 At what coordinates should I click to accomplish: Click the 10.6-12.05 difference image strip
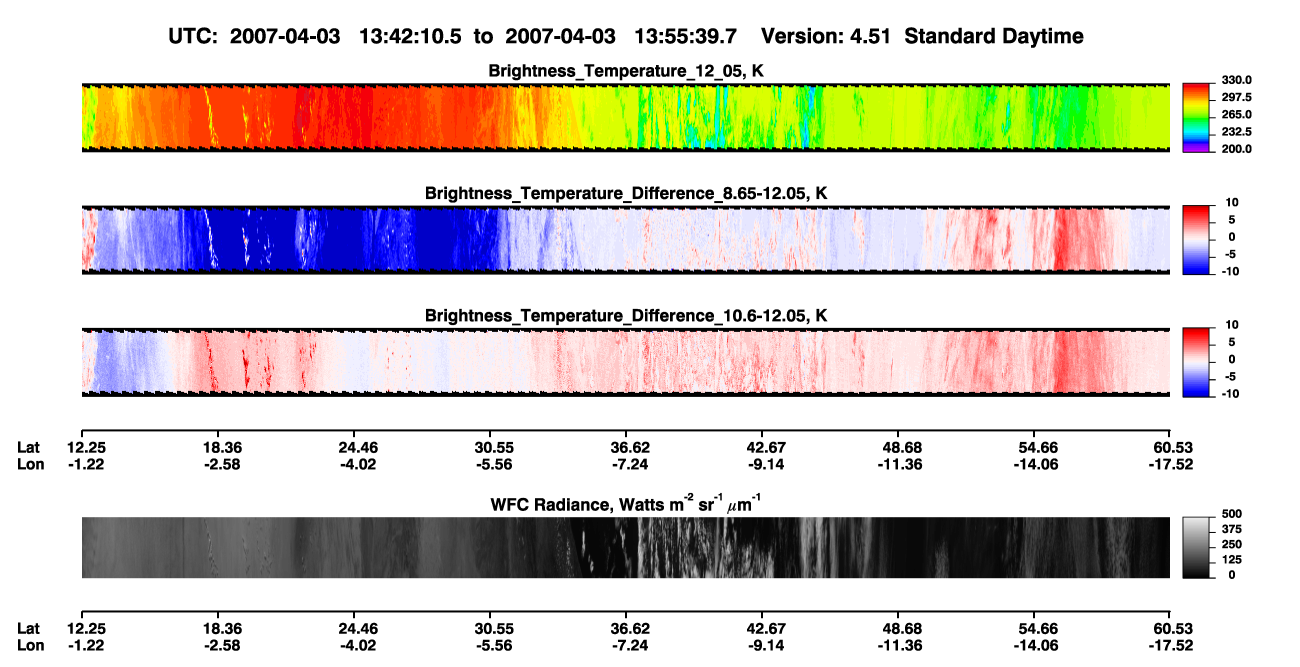tap(625, 363)
